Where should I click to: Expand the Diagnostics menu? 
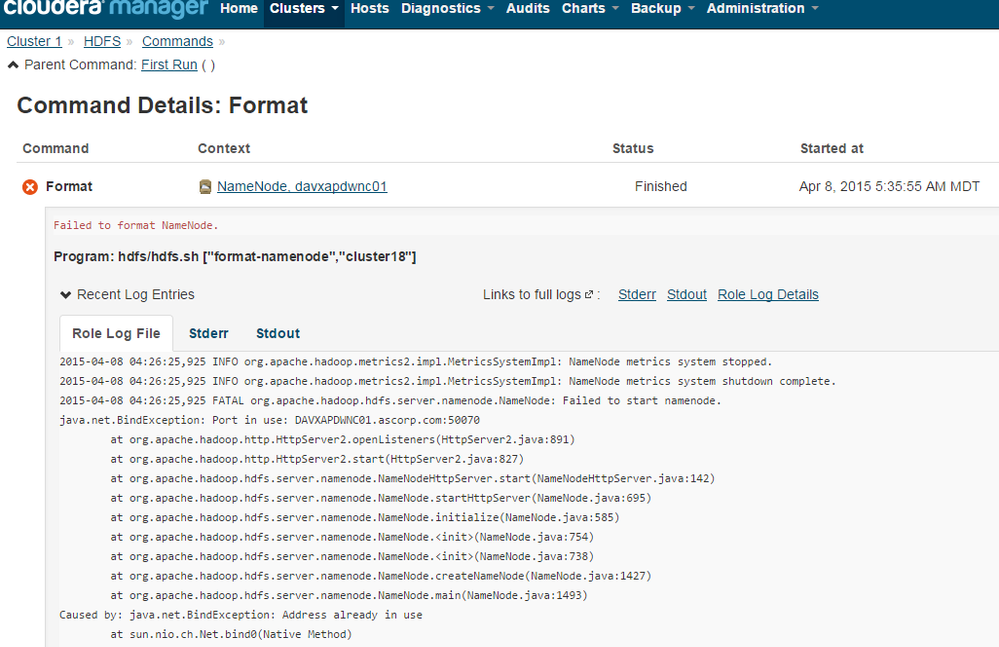point(447,9)
